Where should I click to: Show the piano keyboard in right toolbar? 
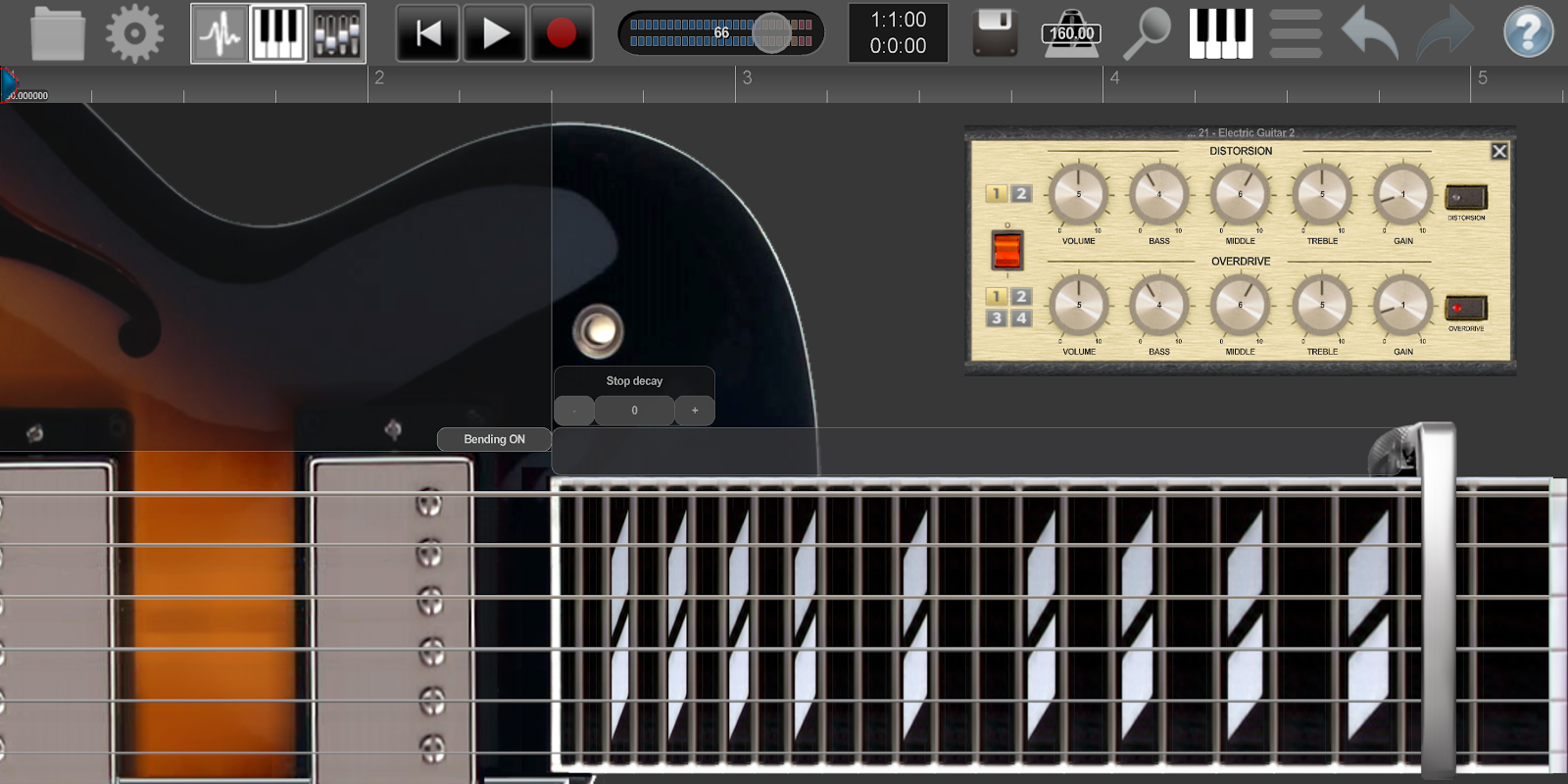tap(1221, 33)
